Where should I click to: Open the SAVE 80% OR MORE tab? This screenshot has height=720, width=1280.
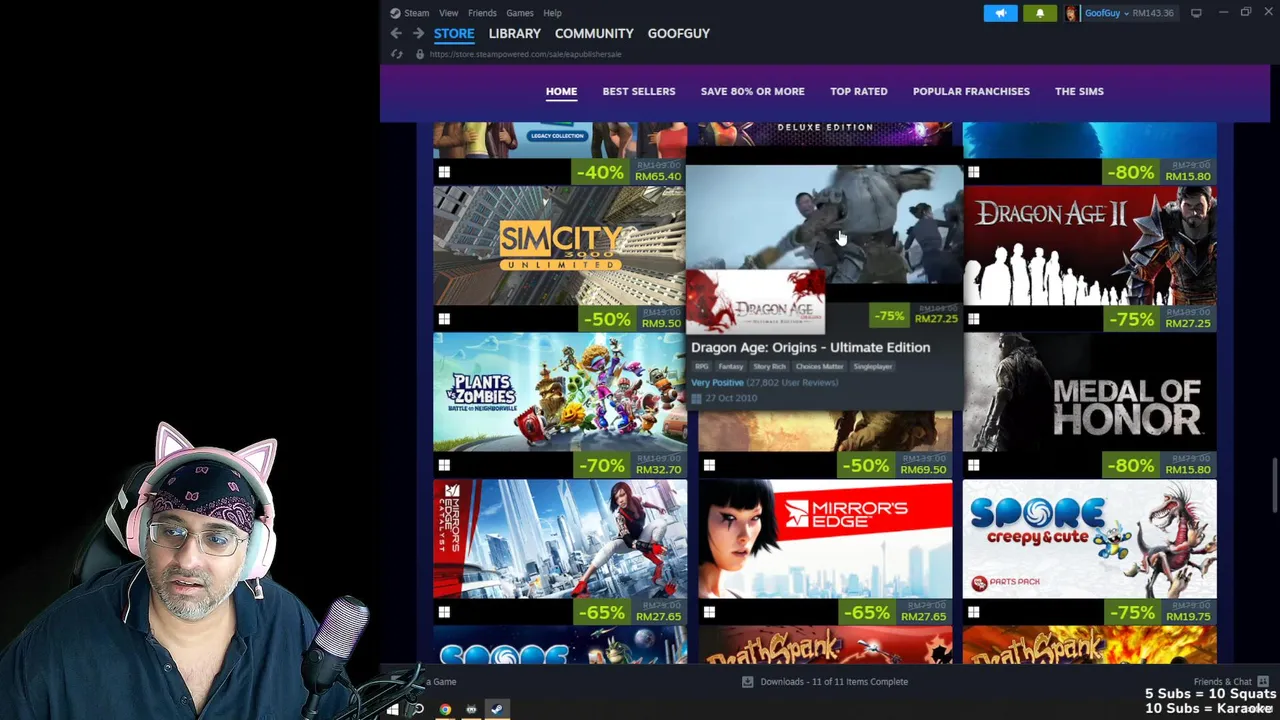point(752,91)
